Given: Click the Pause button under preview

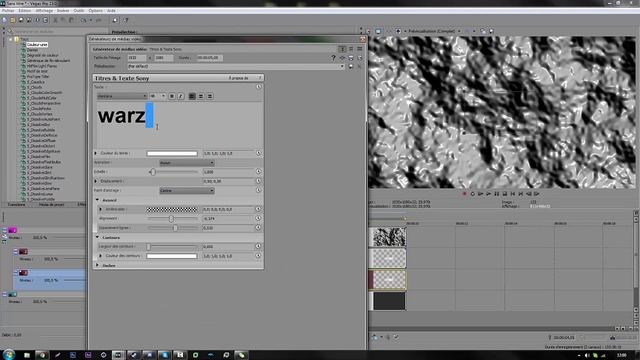Looking at the screenshot, I should click(497, 194).
